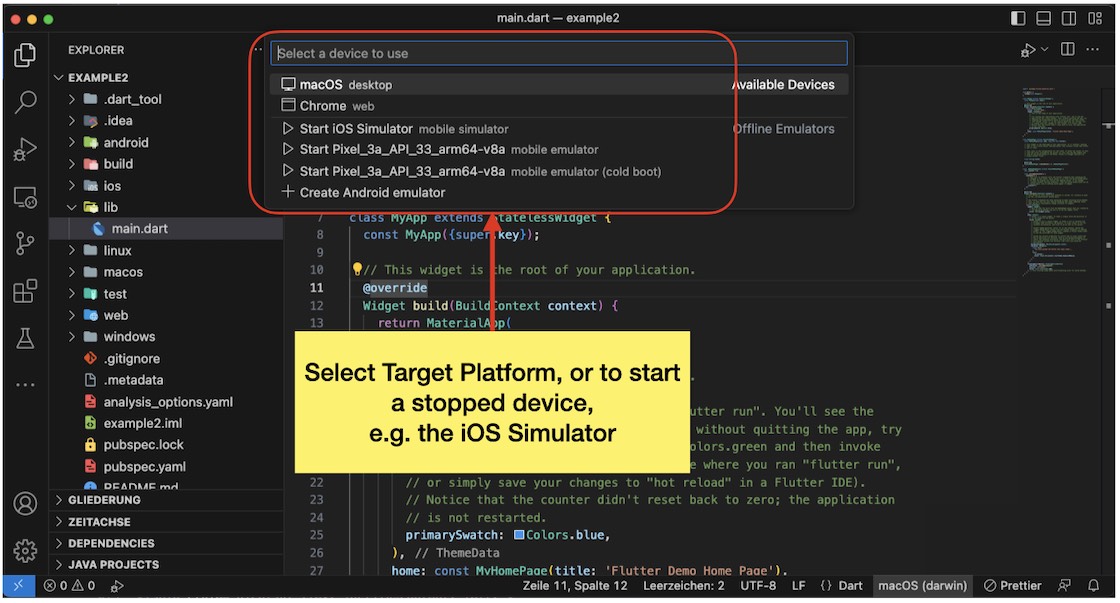Open the Manage settings gear
The width and height of the screenshot is (1120, 603).
25,551
